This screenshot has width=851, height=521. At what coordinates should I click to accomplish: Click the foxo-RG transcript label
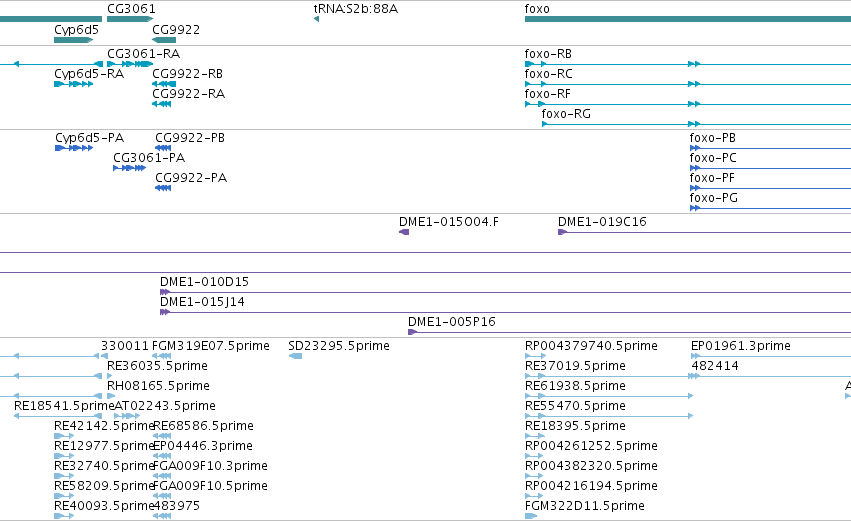(566, 114)
